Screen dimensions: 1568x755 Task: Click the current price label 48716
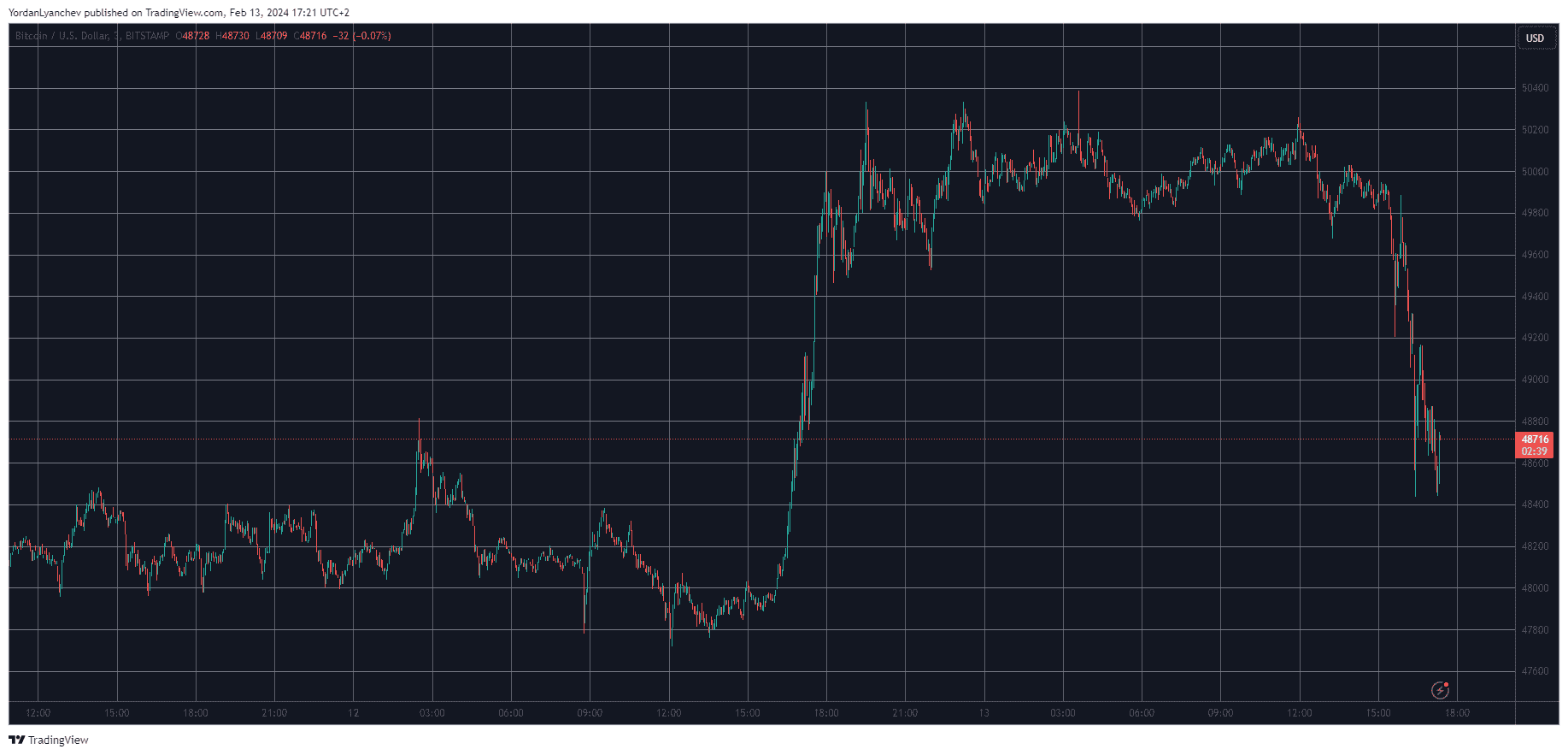coord(1535,439)
